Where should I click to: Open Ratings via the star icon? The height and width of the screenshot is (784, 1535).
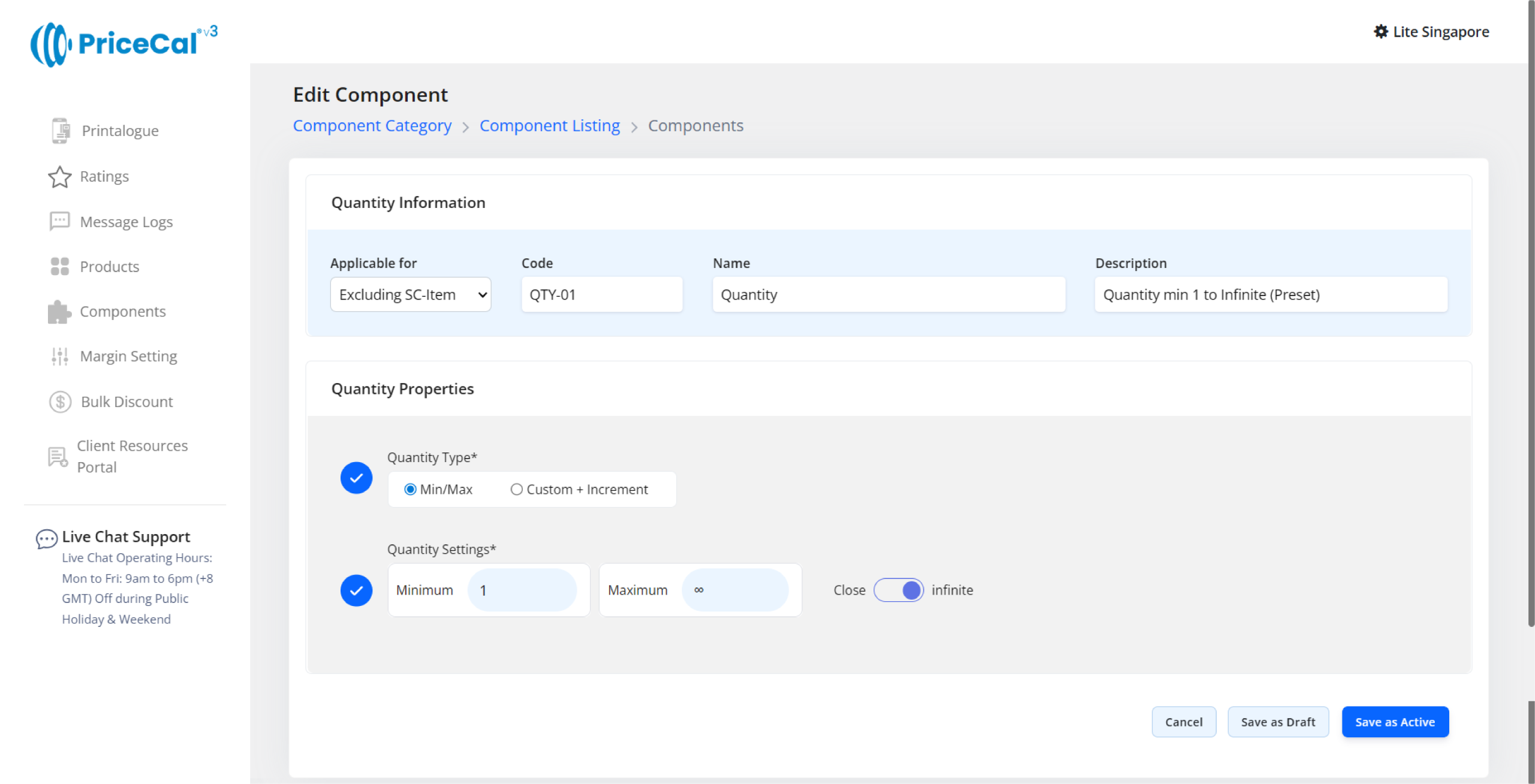click(59, 177)
